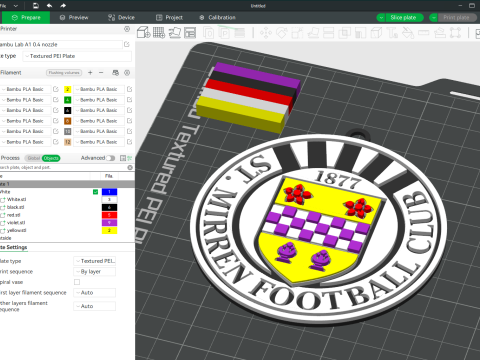Open the Plate type Textured PEI Plate dropdown
The height and width of the screenshot is (360, 480).
pyautogui.click(x=78, y=56)
